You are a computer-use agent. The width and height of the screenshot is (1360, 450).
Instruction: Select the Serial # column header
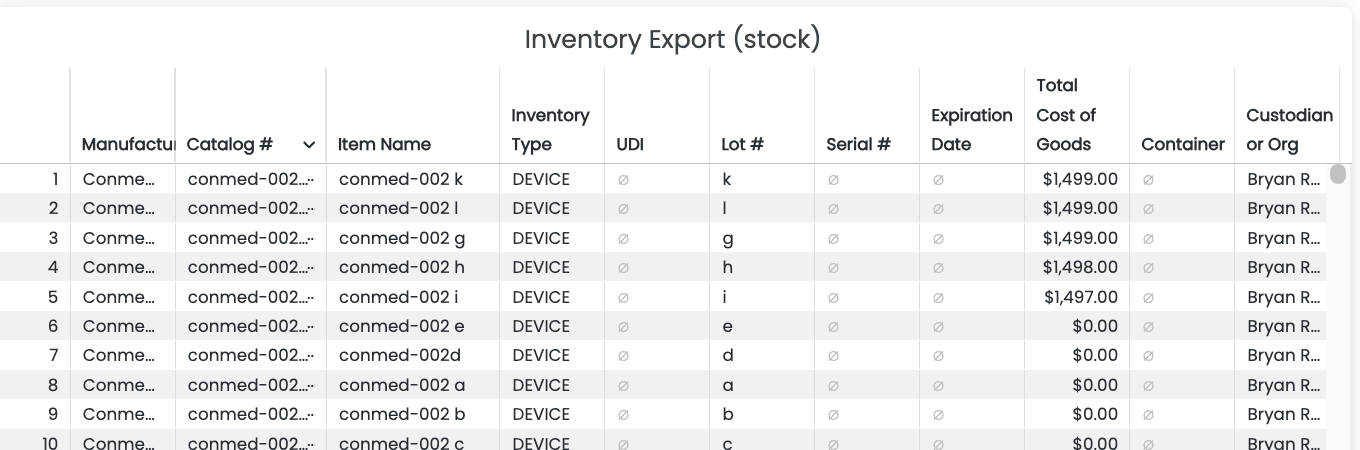tap(858, 144)
